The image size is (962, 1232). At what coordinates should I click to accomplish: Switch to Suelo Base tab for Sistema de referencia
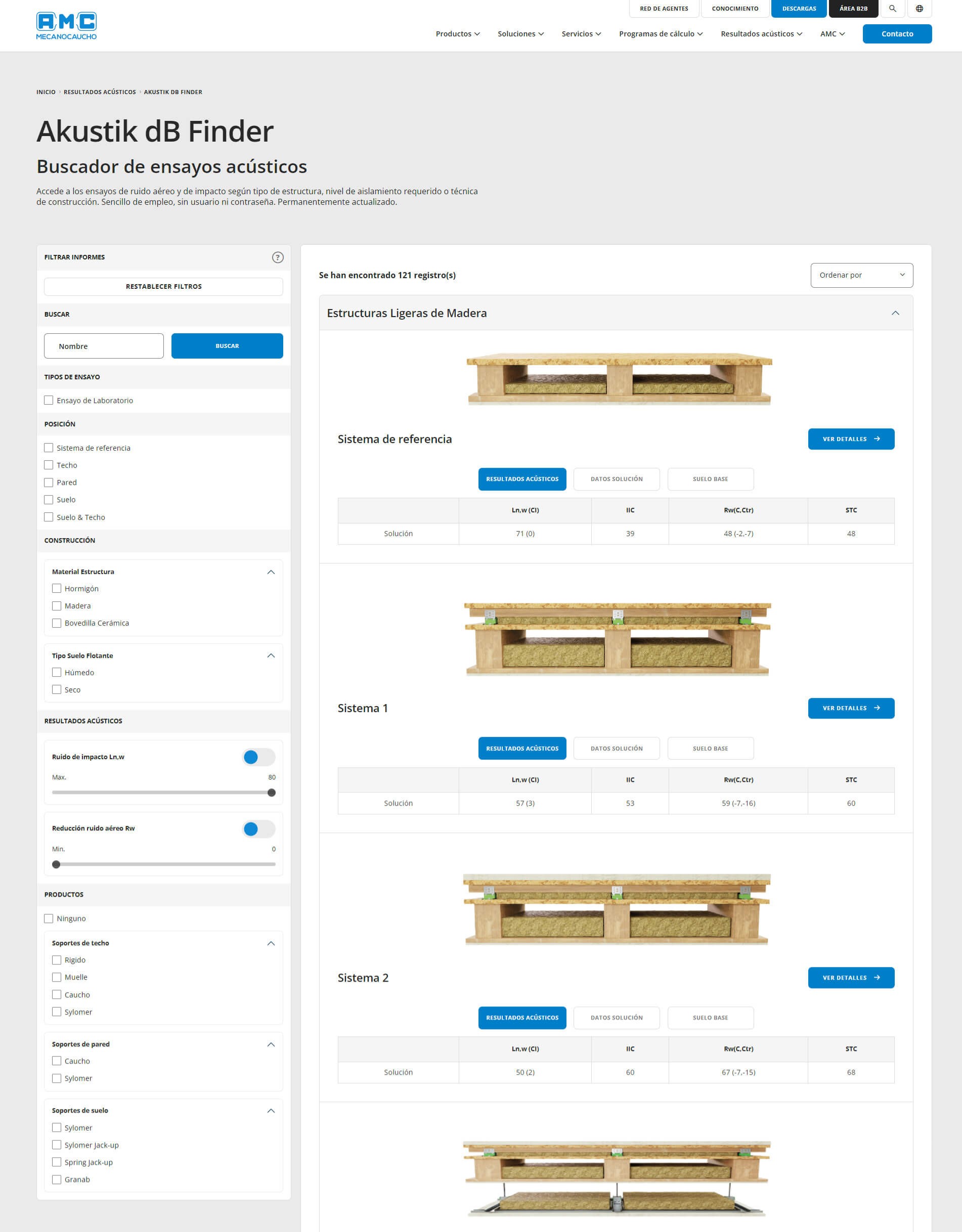[x=710, y=479]
